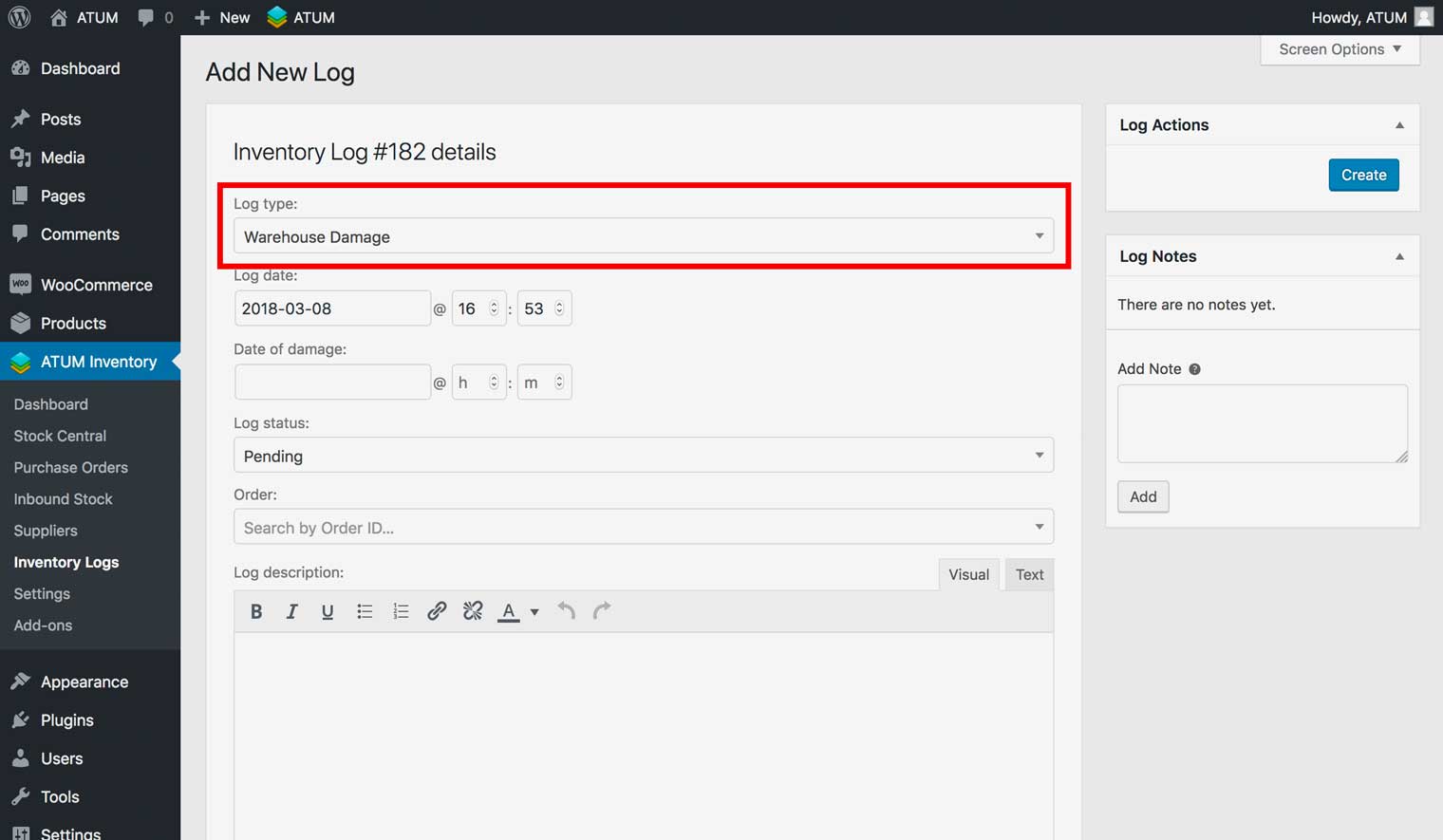Click the text color A icon
The image size is (1443, 840).
509,611
